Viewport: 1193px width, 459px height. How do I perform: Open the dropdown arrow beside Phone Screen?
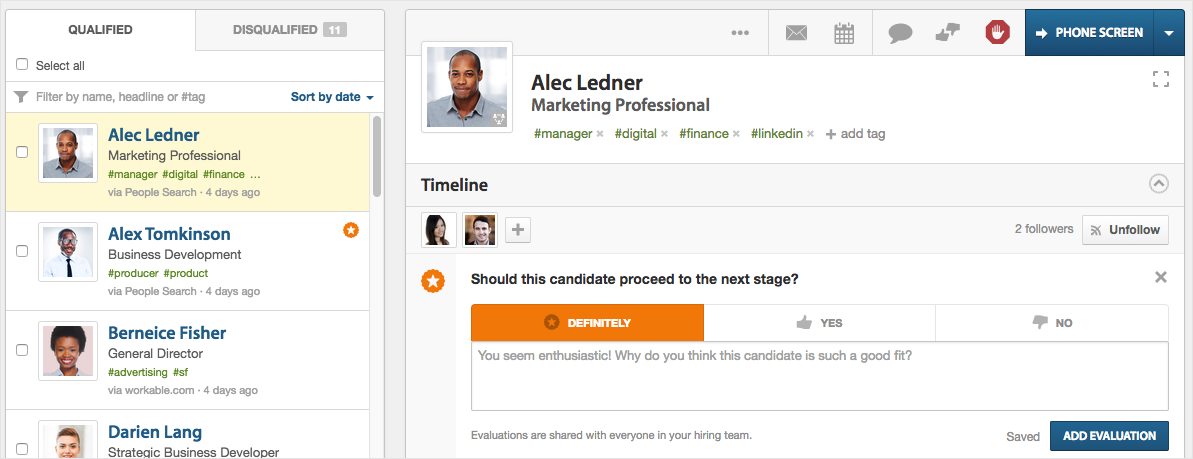(1169, 33)
